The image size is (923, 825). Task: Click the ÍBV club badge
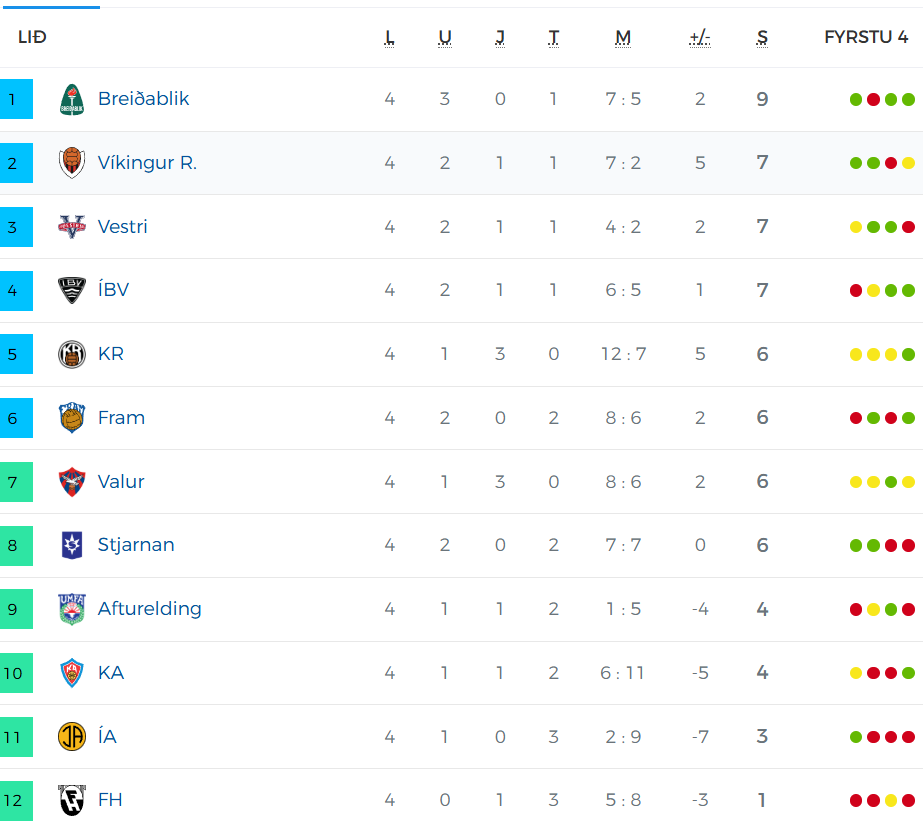pyautogui.click(x=72, y=290)
